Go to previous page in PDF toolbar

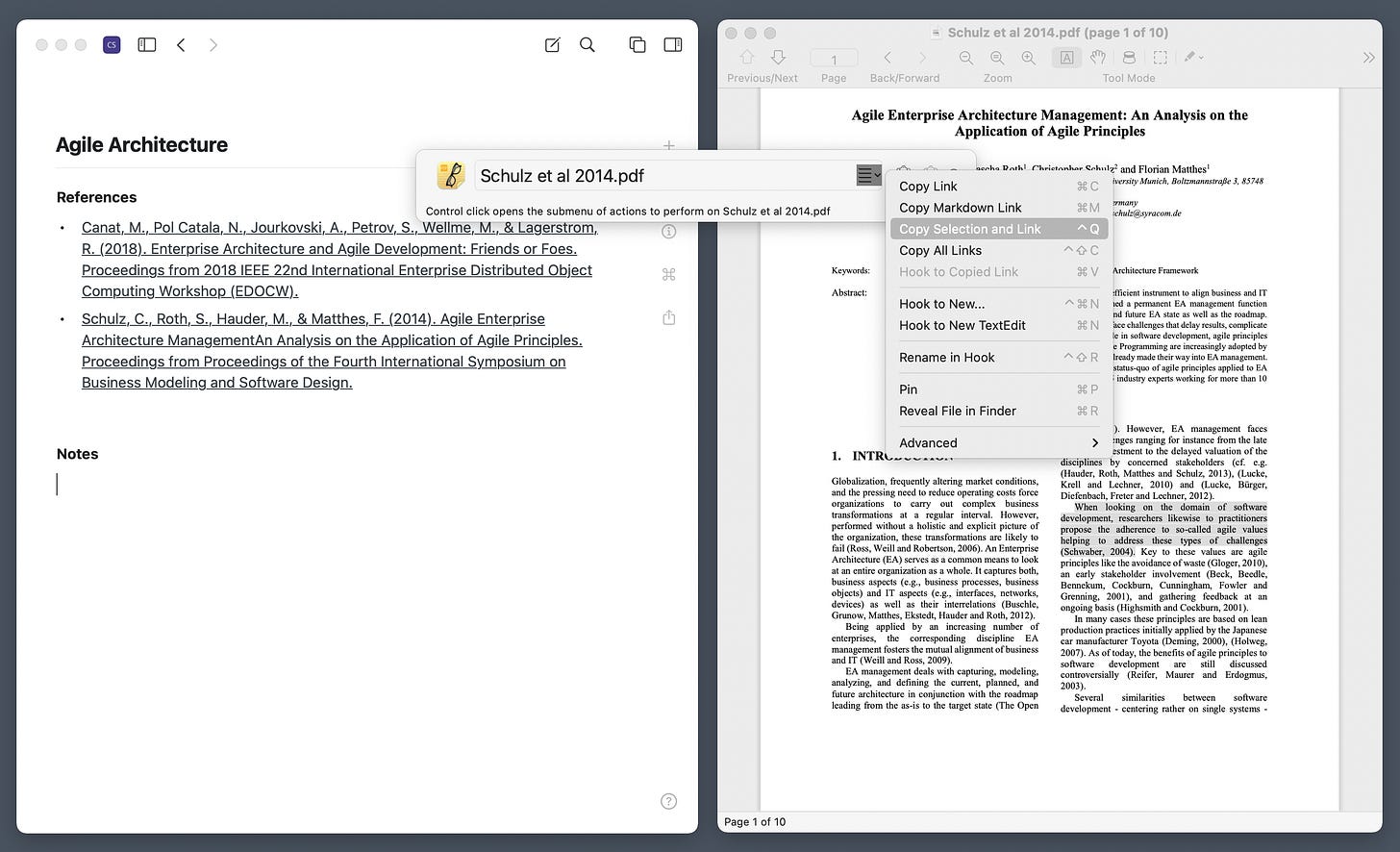[747, 58]
